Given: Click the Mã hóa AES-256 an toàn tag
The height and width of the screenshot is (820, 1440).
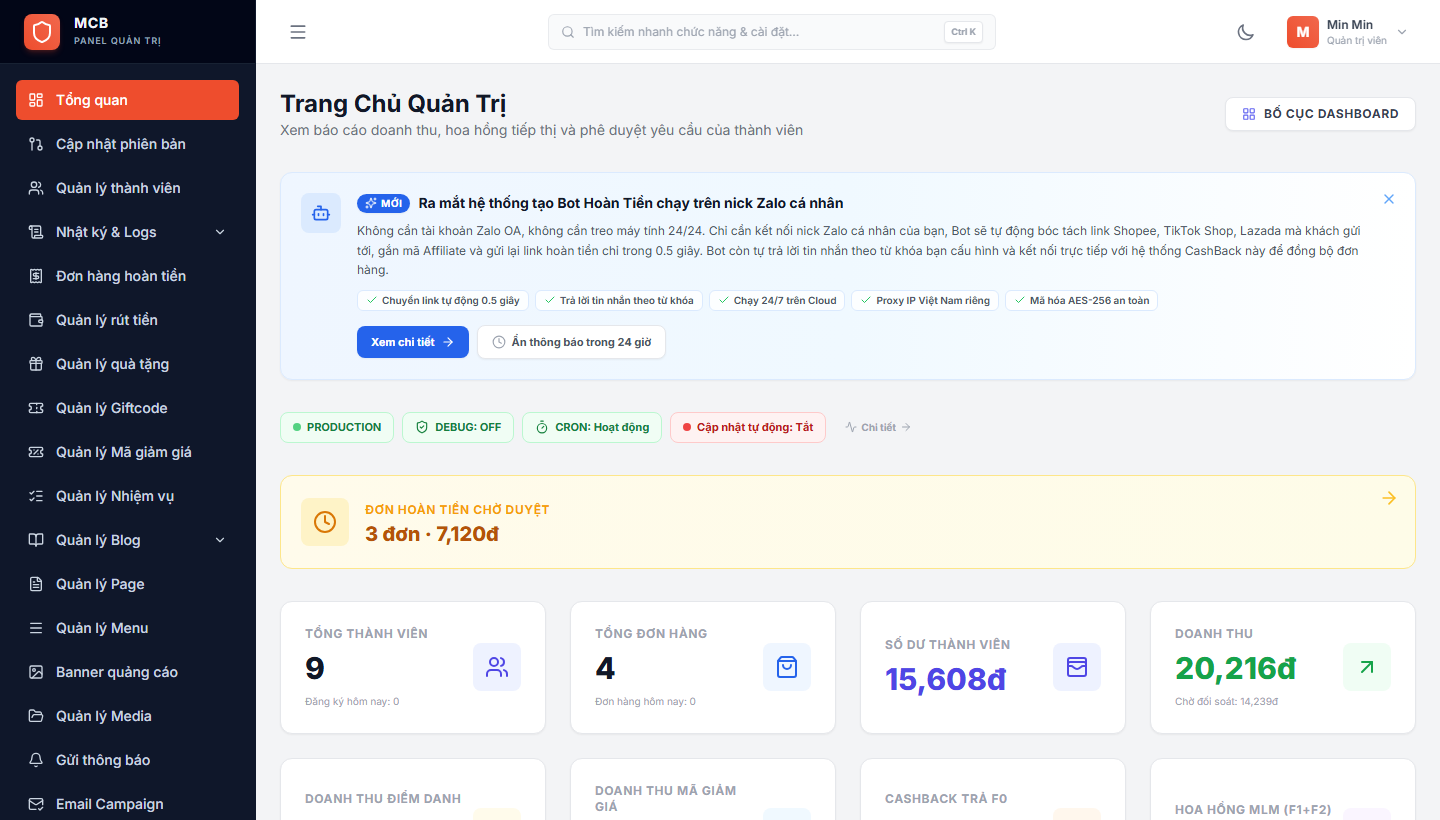Looking at the screenshot, I should point(1081,300).
